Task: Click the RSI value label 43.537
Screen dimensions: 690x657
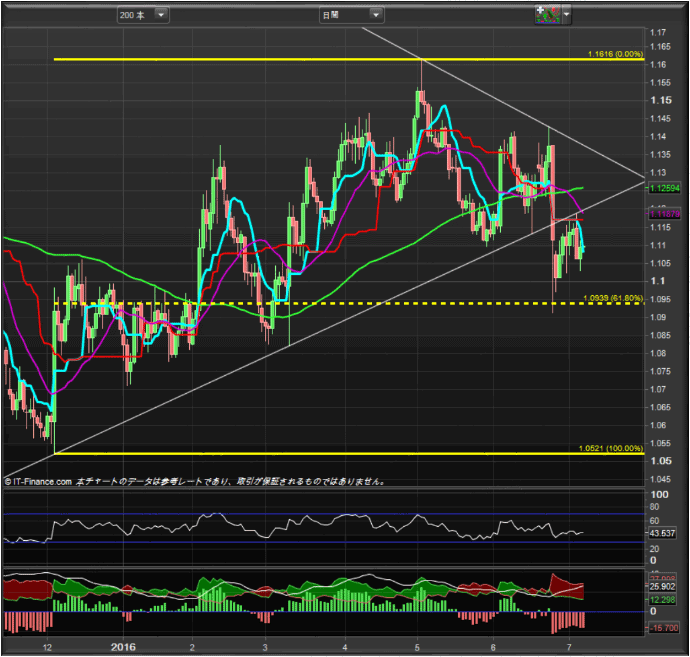Action: [x=662, y=533]
